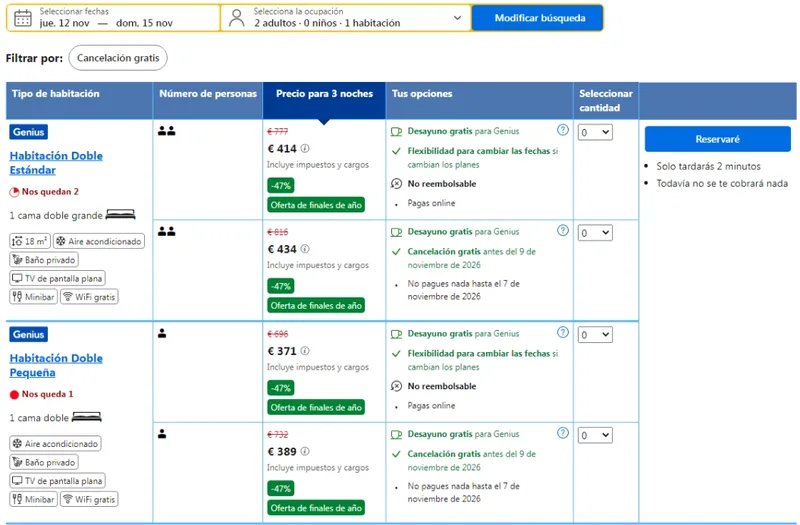Image resolution: width=800 pixels, height=525 pixels.
Task: Click the Reservaré button
Action: coord(717,139)
